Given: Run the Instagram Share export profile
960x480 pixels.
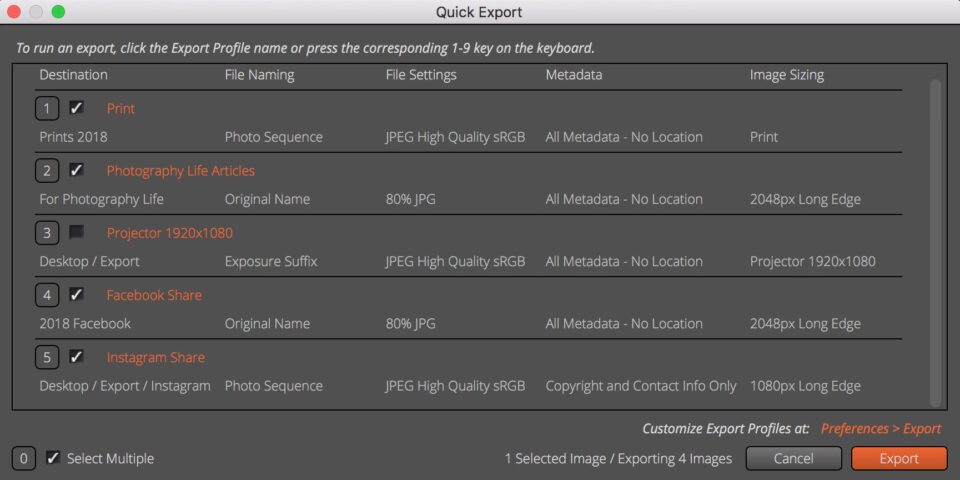Looking at the screenshot, I should tap(156, 358).
